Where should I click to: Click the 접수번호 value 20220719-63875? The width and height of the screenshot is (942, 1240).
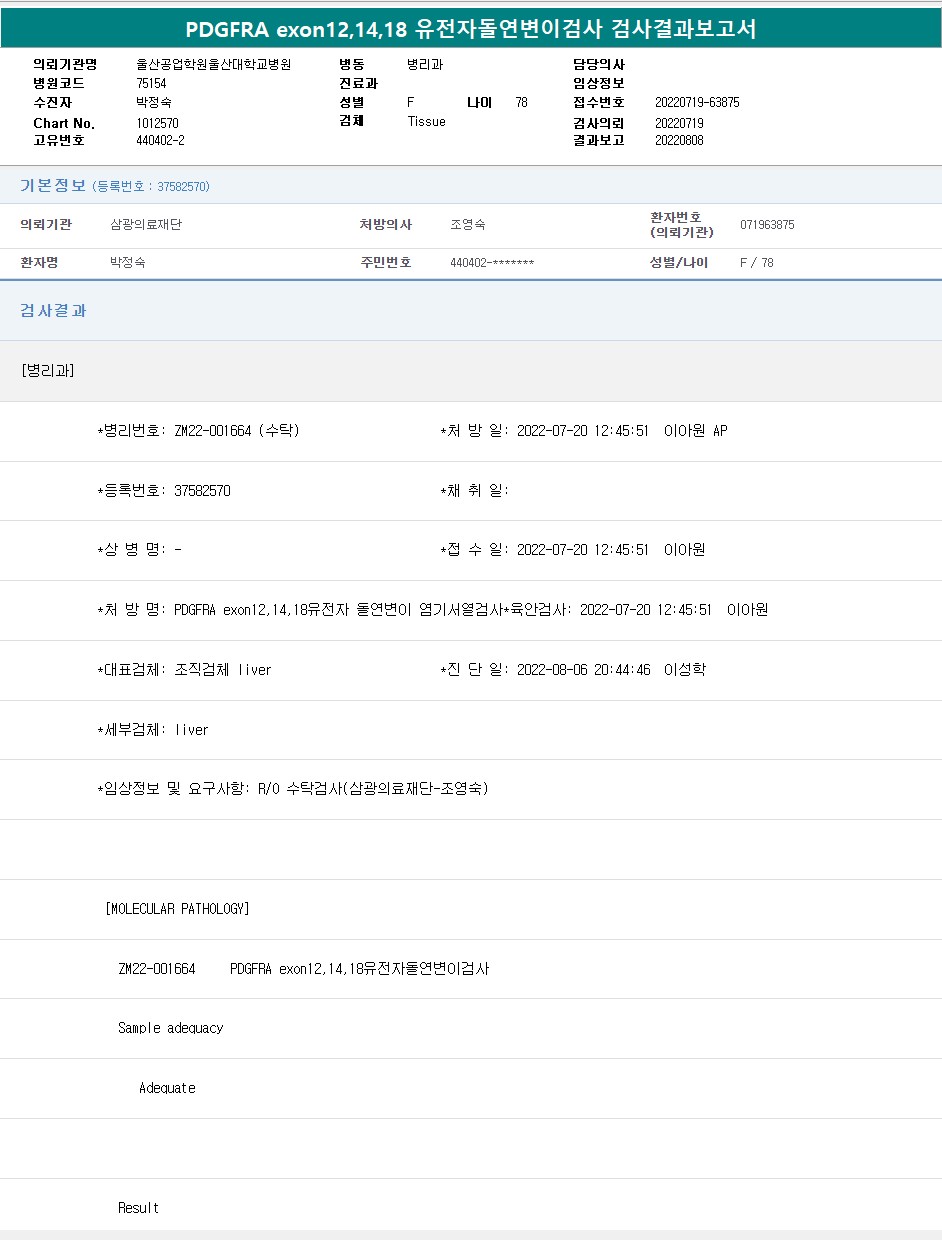click(697, 103)
